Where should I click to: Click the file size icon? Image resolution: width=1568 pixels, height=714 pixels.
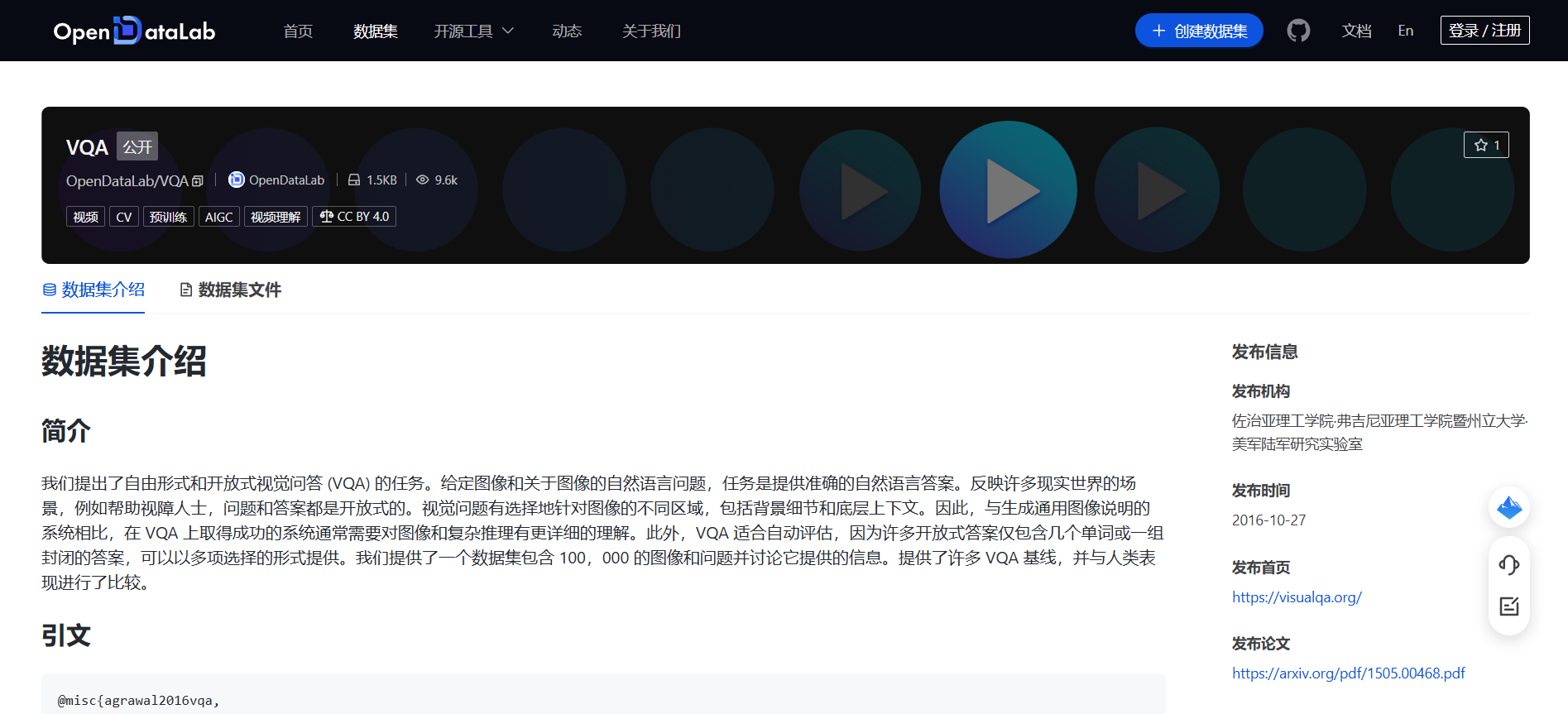pyautogui.click(x=354, y=180)
